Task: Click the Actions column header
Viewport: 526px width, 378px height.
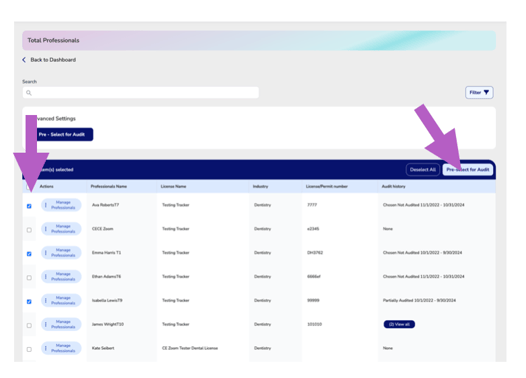Action: coord(46,186)
